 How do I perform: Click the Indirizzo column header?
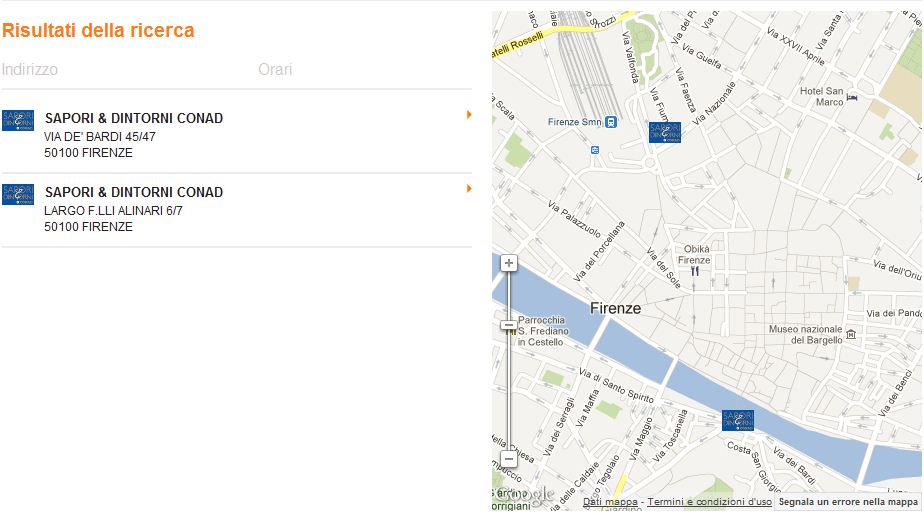click(29, 70)
